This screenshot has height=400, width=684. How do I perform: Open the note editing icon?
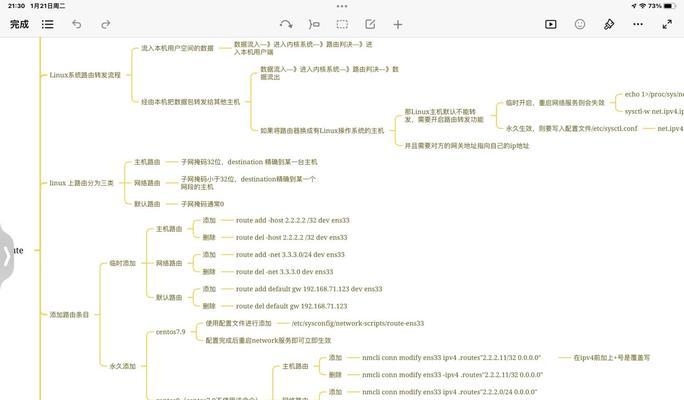(370, 24)
